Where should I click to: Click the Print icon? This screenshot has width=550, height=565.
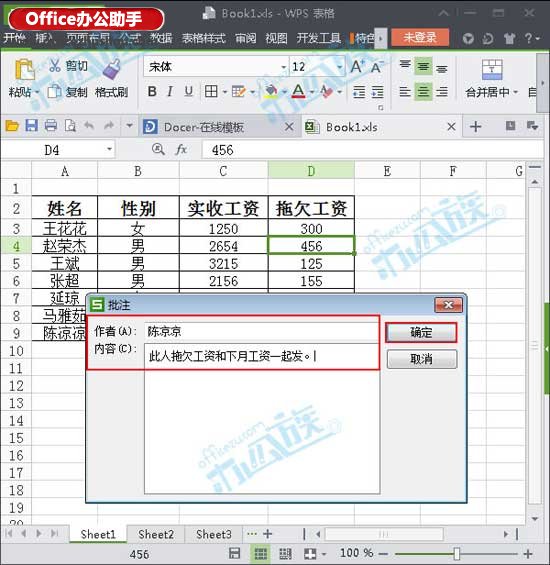tap(50, 125)
